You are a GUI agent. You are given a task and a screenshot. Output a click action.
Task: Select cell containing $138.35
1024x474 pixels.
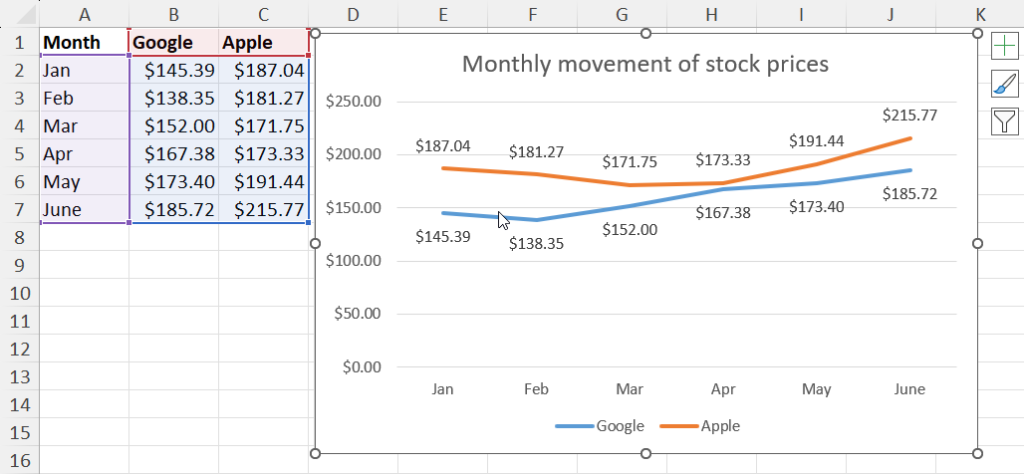pyautogui.click(x=174, y=98)
